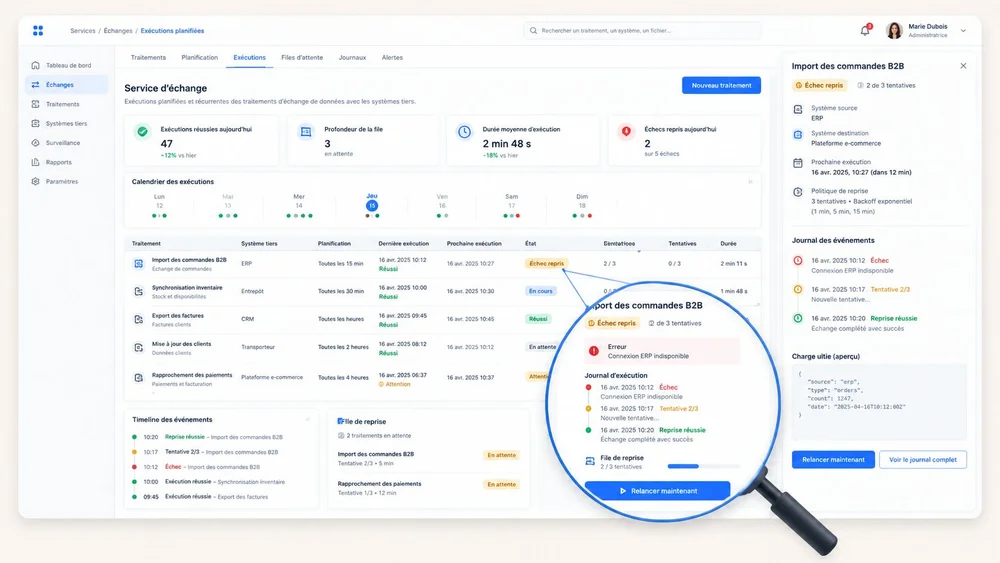
Task: Click En attente badge for Import des commandes B2B in File de reprise
Action: tap(501, 455)
